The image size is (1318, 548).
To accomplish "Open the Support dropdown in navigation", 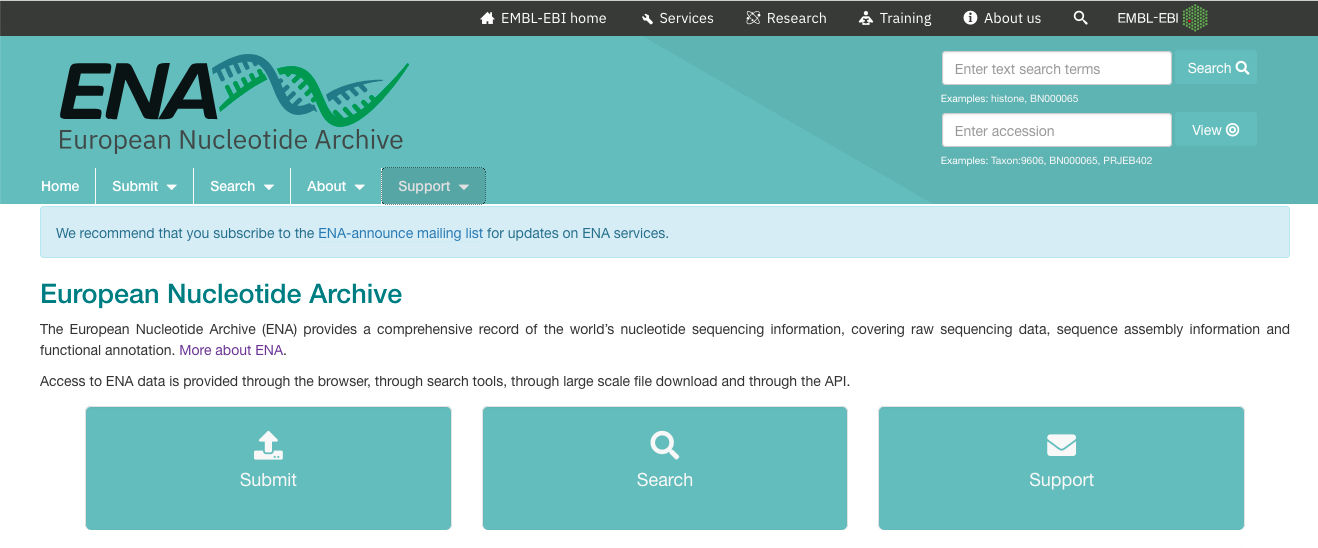I will [x=434, y=186].
